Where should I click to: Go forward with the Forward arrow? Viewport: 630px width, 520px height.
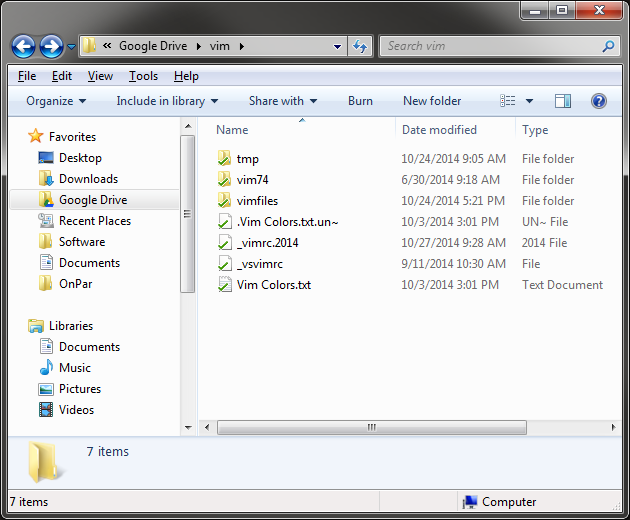(x=51, y=46)
